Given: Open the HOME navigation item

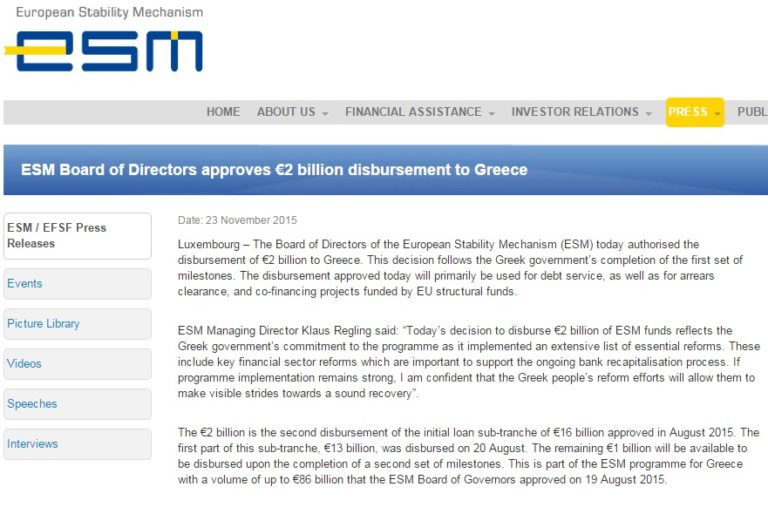Looking at the screenshot, I should click(223, 112).
